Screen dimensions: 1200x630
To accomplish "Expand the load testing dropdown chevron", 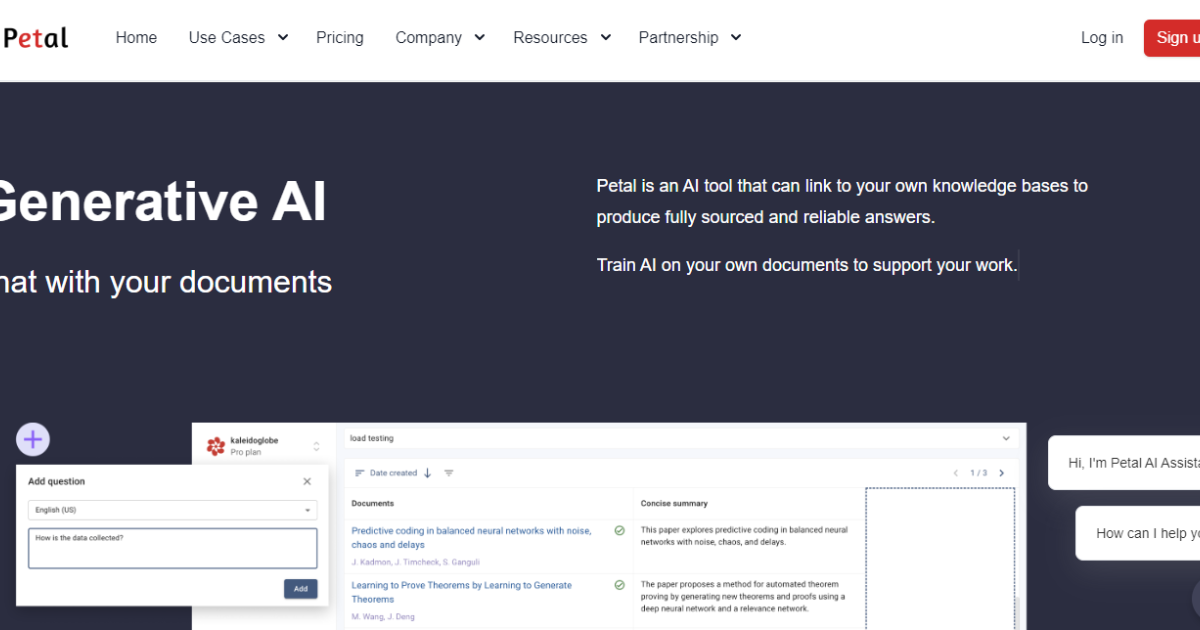I will tap(1006, 438).
